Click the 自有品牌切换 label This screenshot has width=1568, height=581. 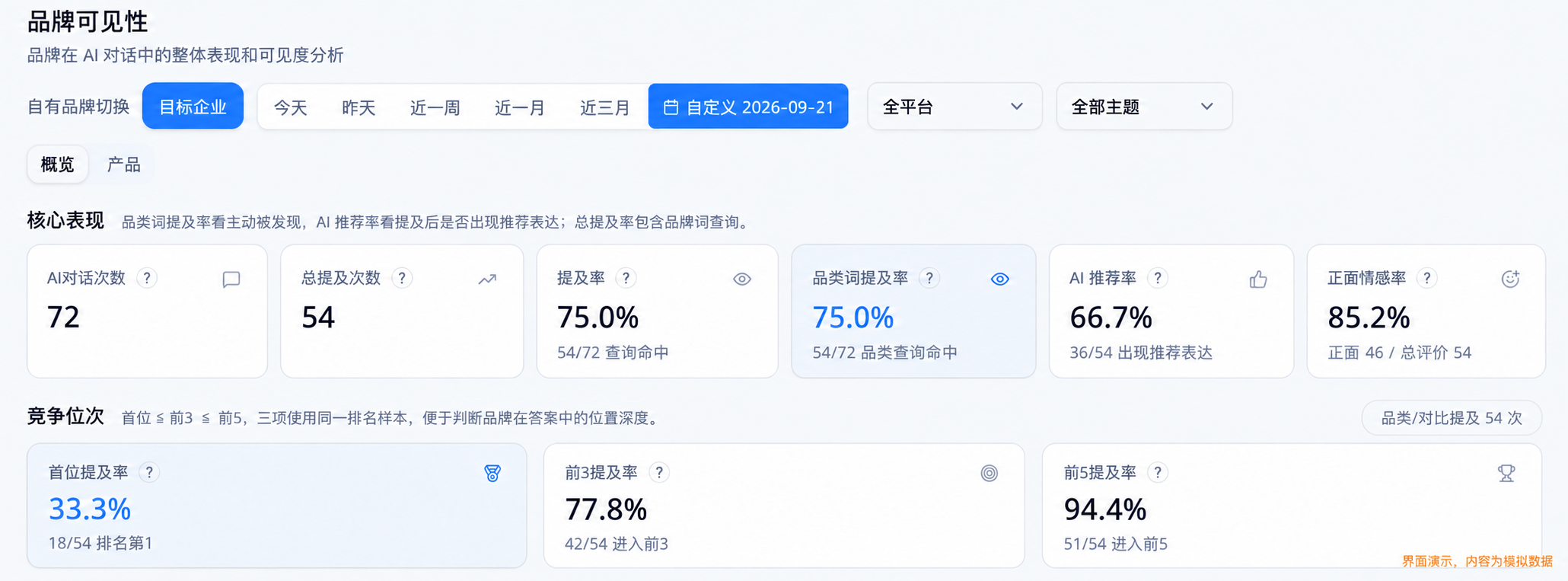78,107
